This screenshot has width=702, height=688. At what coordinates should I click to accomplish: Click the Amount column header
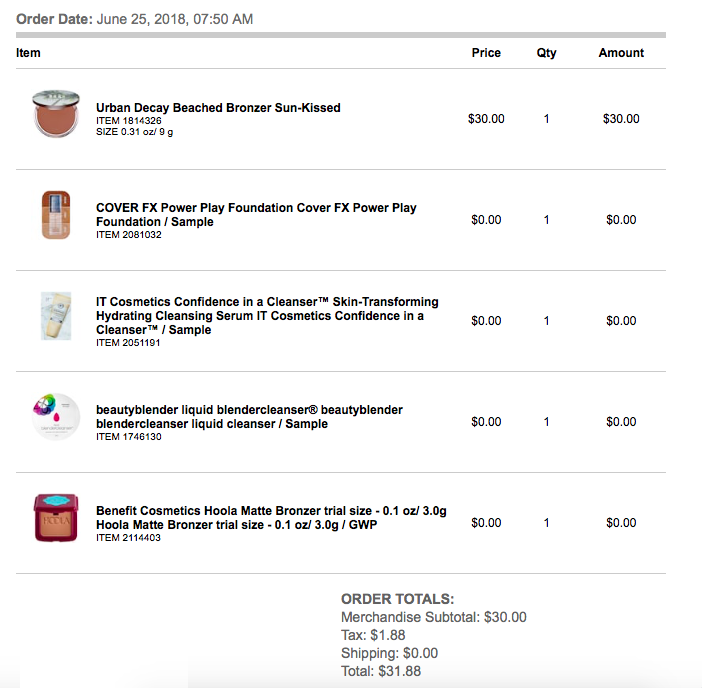(621, 53)
